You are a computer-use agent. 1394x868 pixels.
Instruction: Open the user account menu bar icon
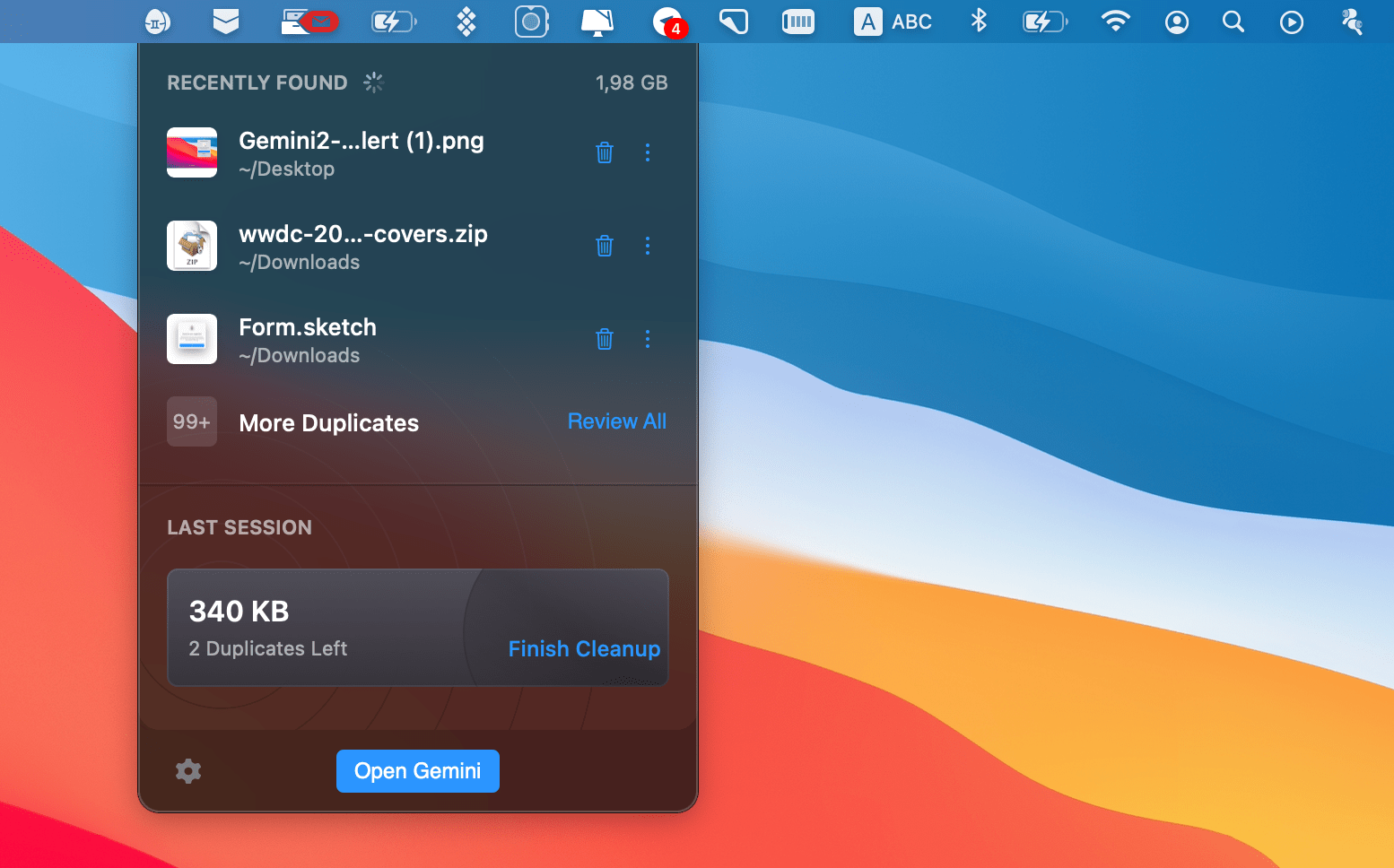click(1177, 22)
